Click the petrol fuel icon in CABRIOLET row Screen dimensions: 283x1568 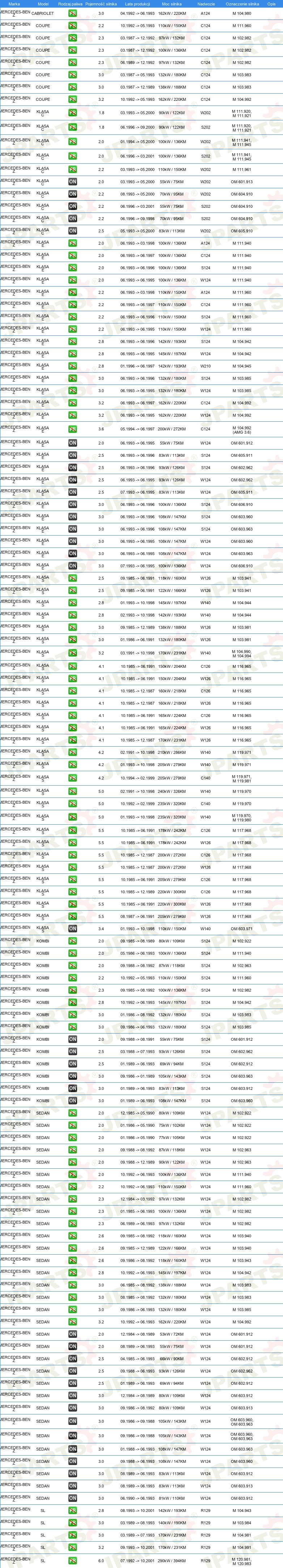pyautogui.click(x=73, y=13)
